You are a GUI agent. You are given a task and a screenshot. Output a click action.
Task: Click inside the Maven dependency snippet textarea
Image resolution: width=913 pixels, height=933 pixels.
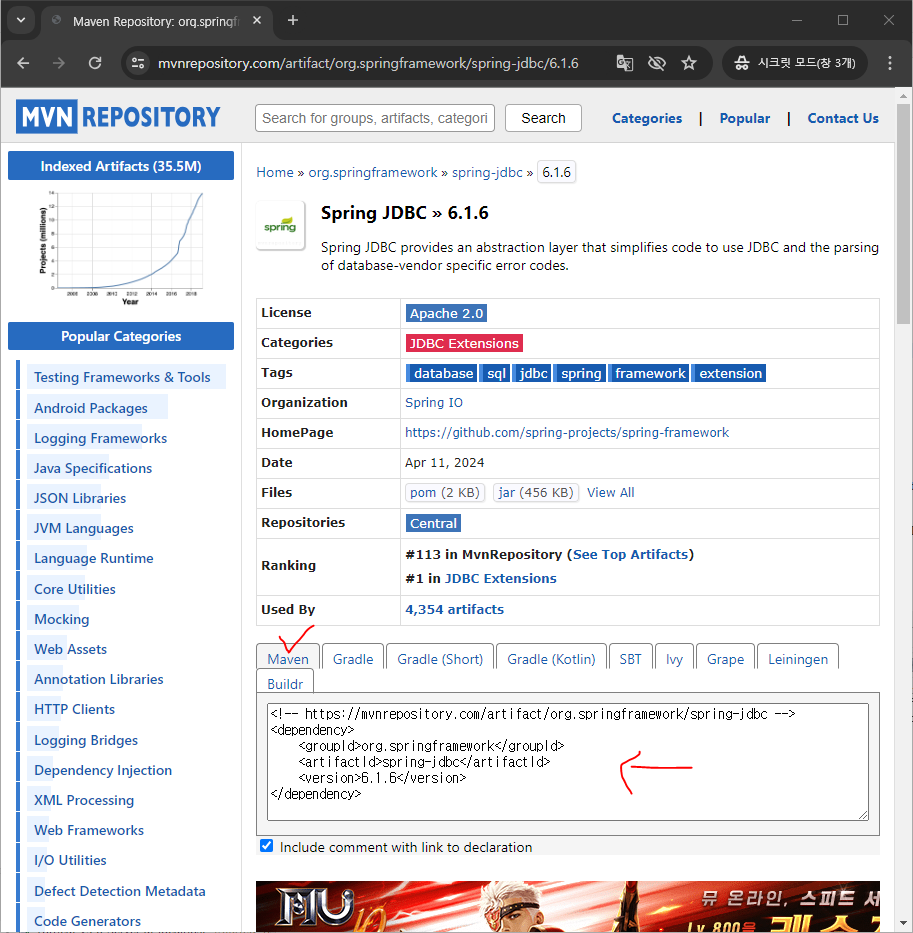(568, 762)
